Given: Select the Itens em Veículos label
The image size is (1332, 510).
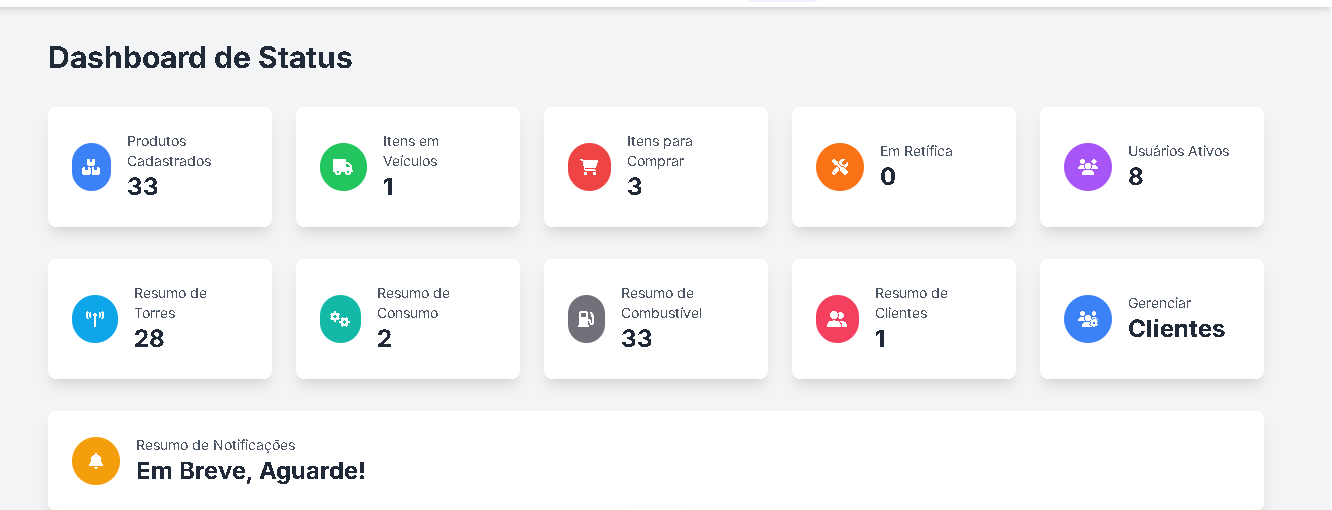Looking at the screenshot, I should 411,151.
